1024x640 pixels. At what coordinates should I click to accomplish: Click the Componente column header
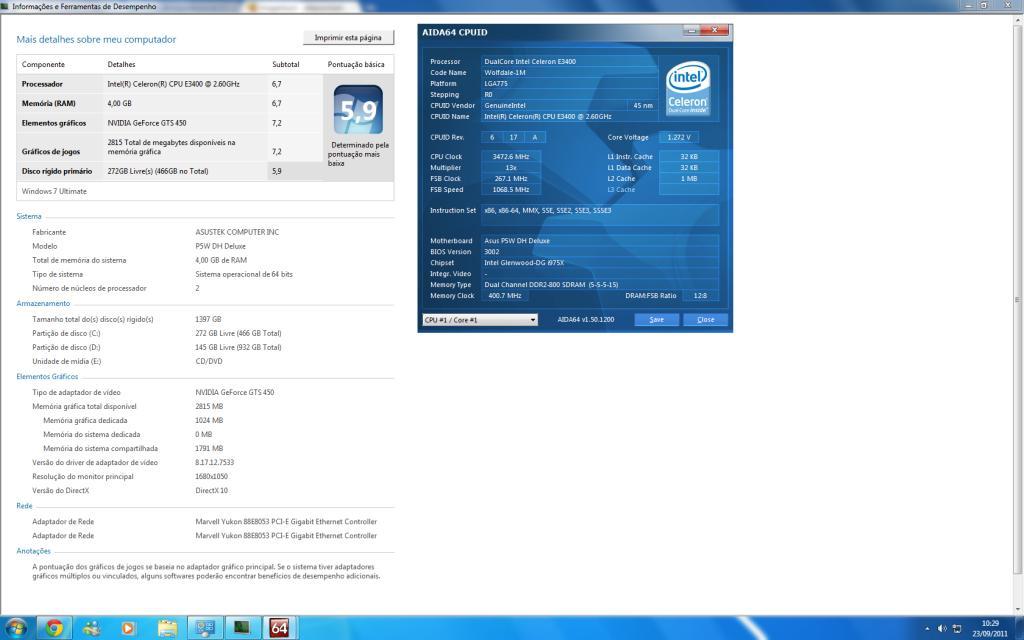pyautogui.click(x=43, y=65)
